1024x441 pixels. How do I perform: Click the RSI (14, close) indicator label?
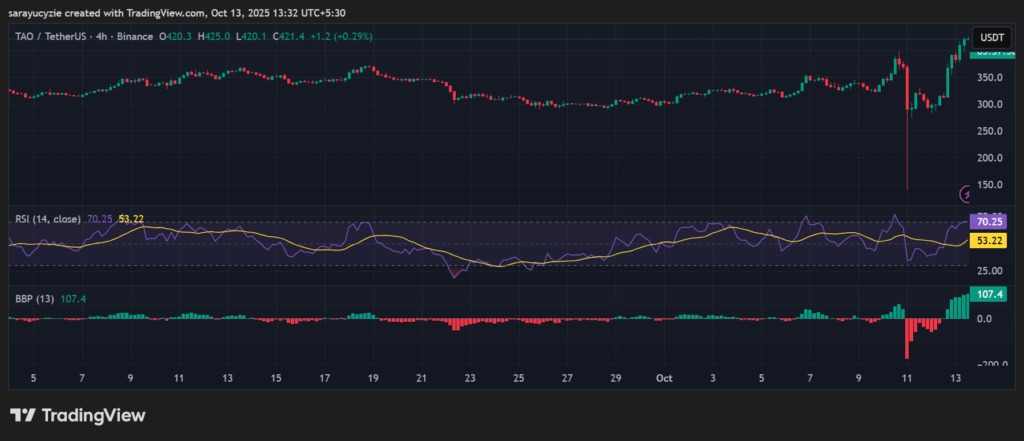tap(47, 218)
